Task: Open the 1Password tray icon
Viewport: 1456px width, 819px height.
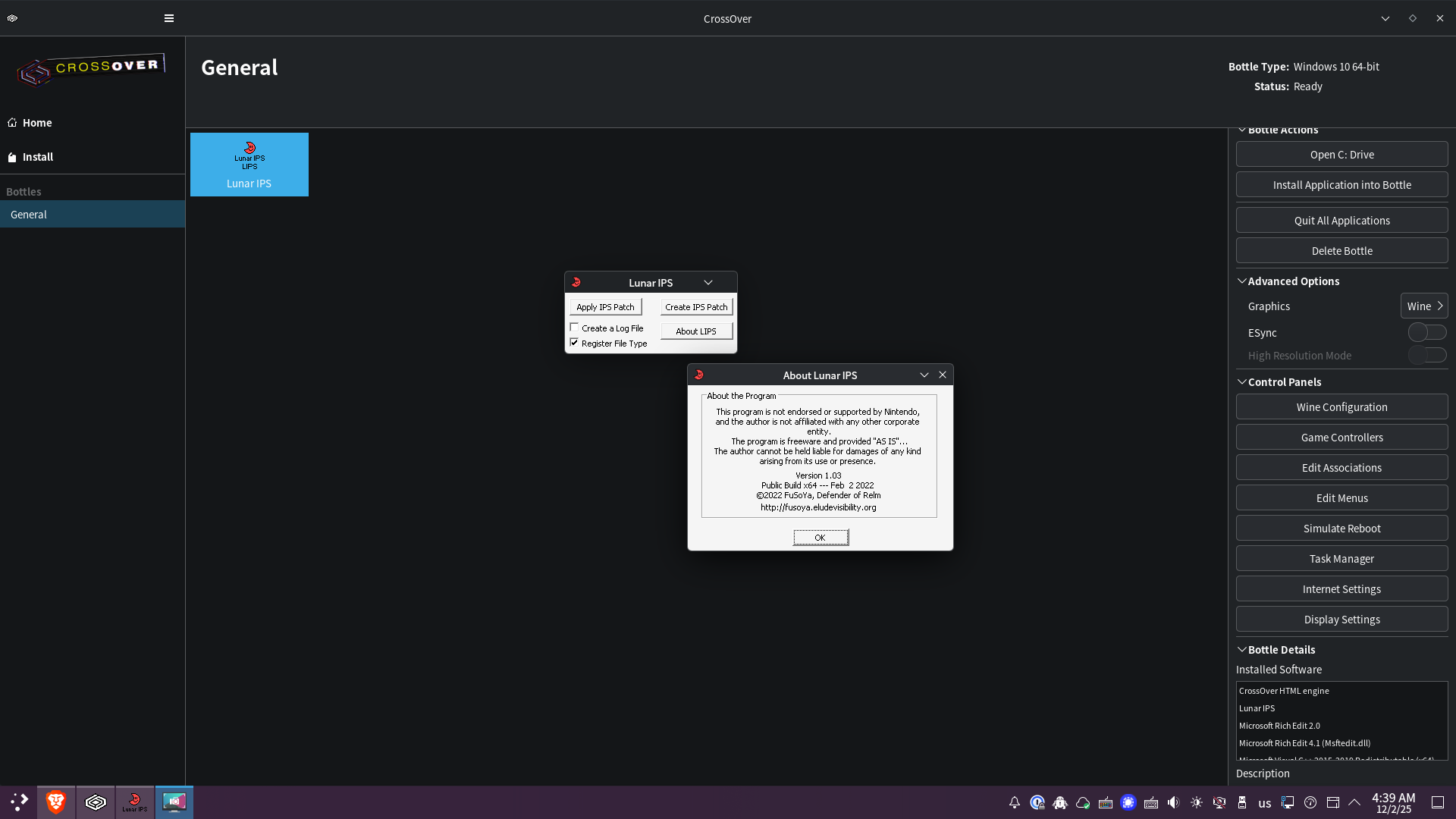Action: click(1037, 802)
